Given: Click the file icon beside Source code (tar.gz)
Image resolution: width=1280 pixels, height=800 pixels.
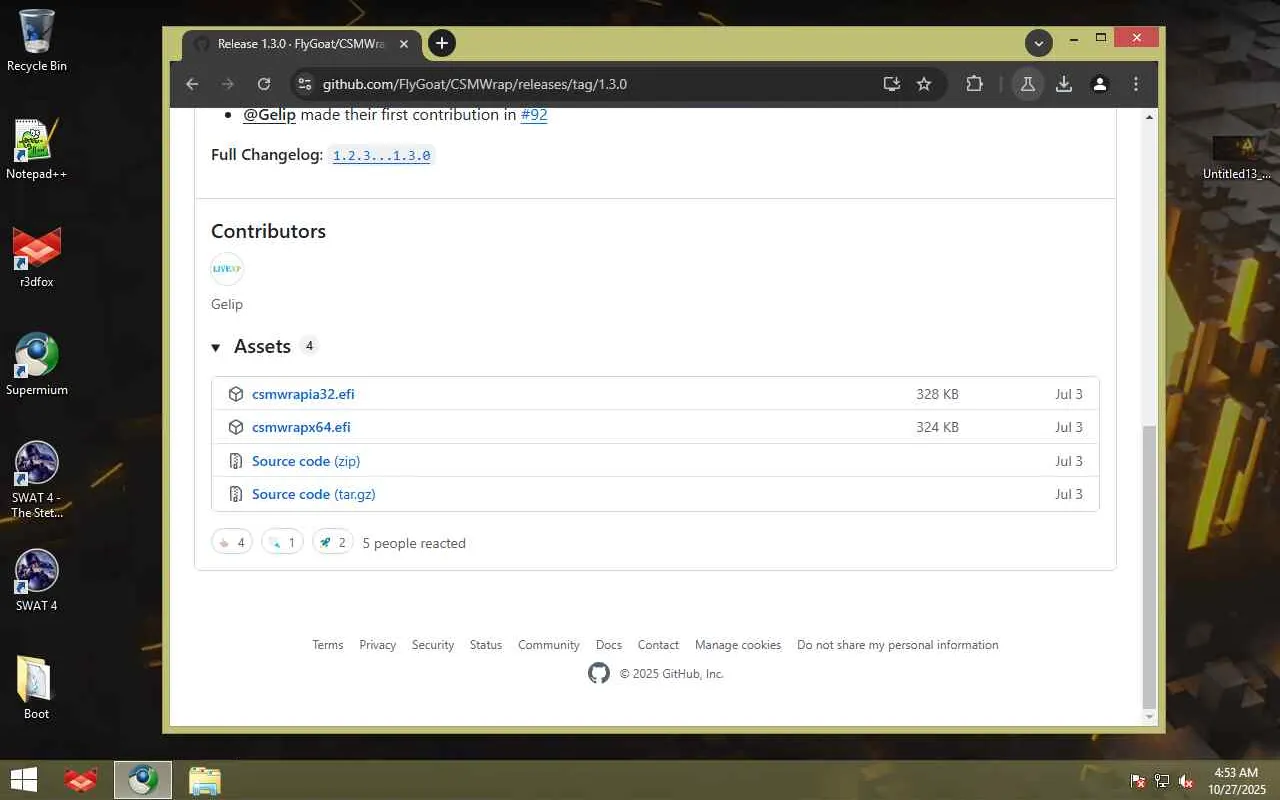Looking at the screenshot, I should click(x=236, y=494).
